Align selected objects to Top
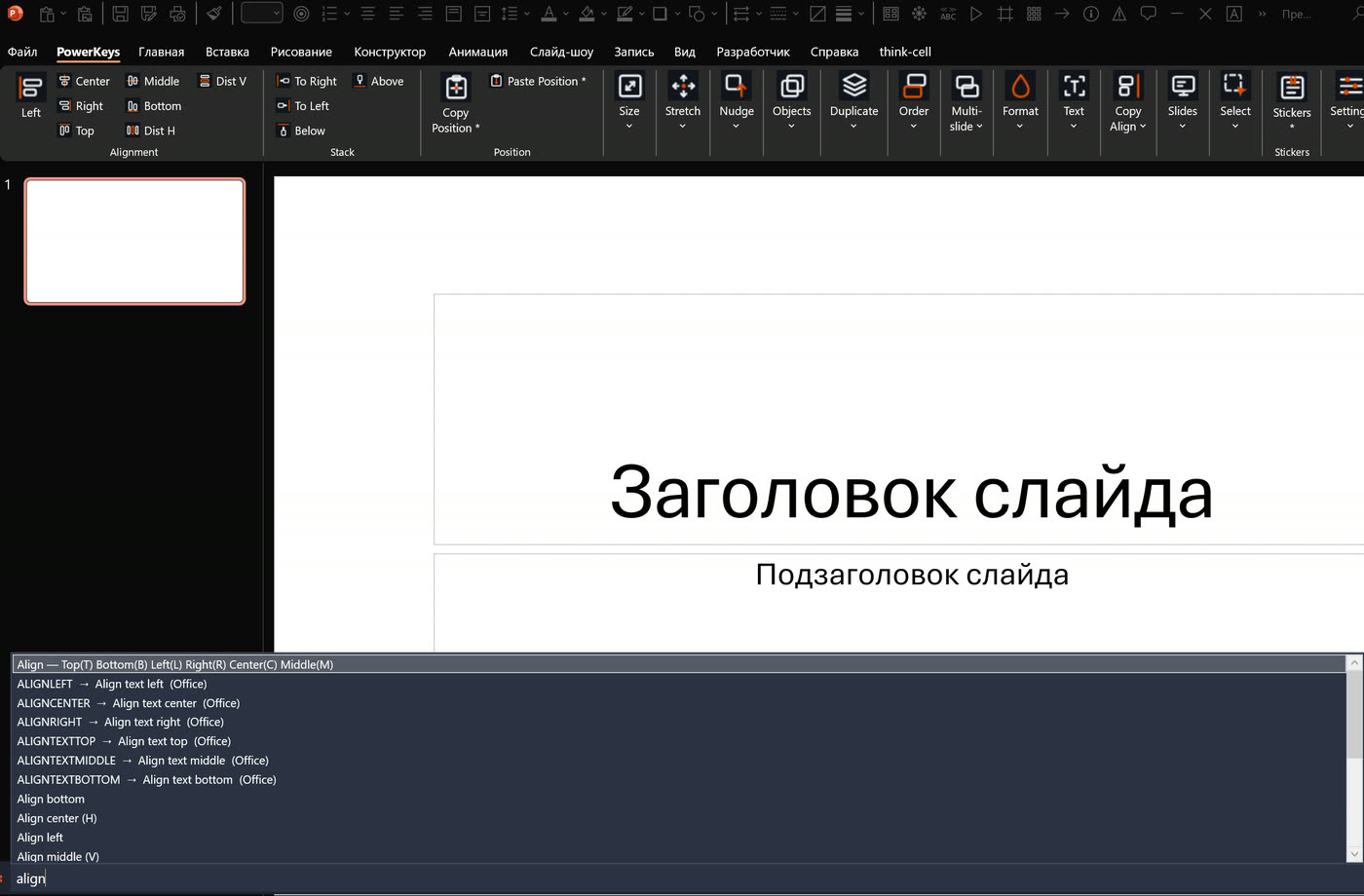This screenshot has width=1364, height=896. tap(77, 131)
